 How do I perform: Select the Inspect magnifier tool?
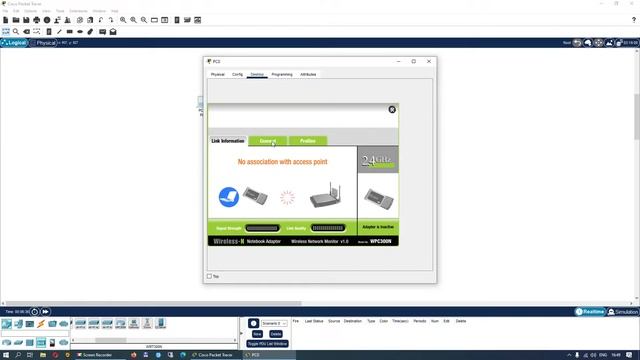click(x=16, y=31)
